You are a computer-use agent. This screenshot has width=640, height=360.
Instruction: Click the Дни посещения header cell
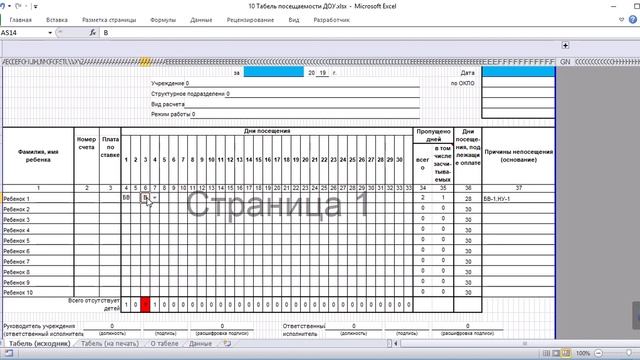tap(267, 131)
